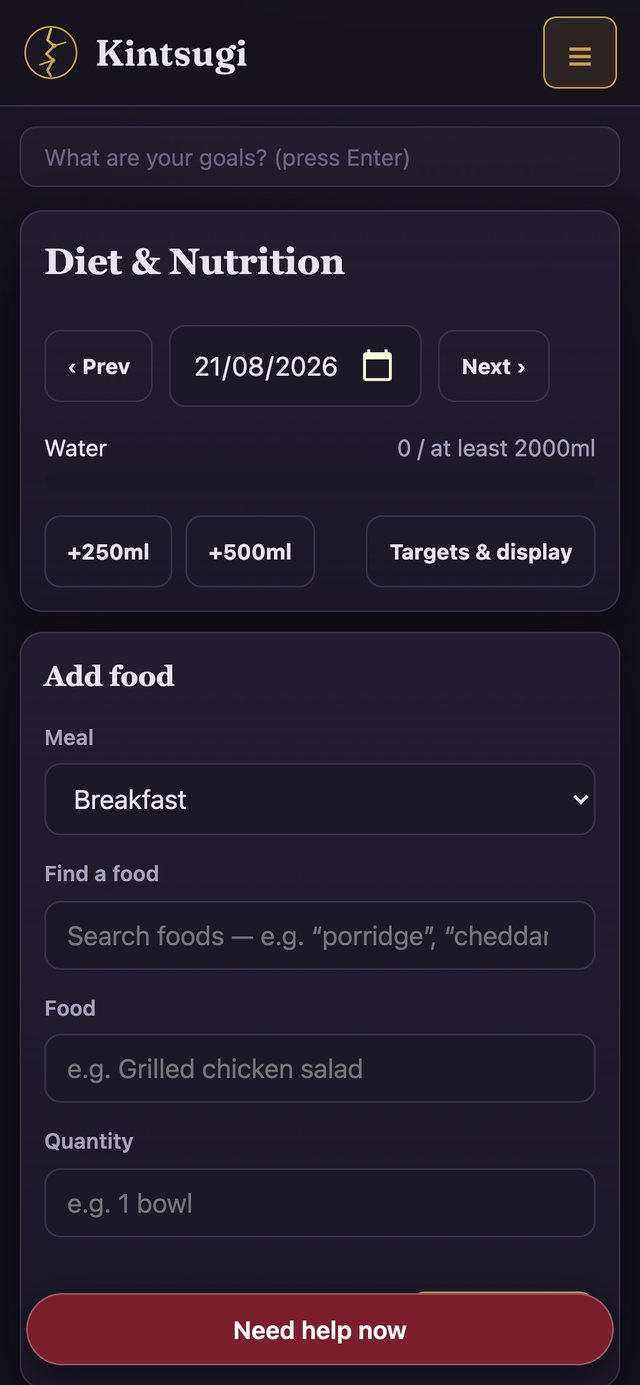Click the date field showing 21/08/2026
Image resolution: width=640 pixels, height=1385 pixels.
295,366
